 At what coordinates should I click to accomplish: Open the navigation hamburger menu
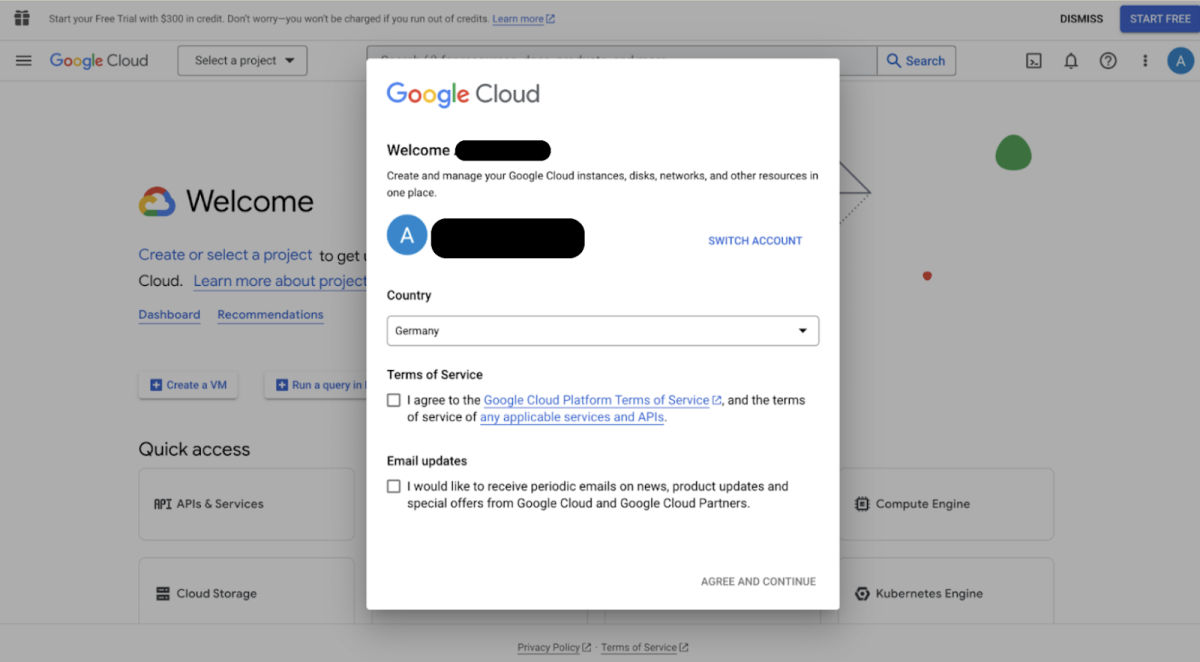click(23, 60)
